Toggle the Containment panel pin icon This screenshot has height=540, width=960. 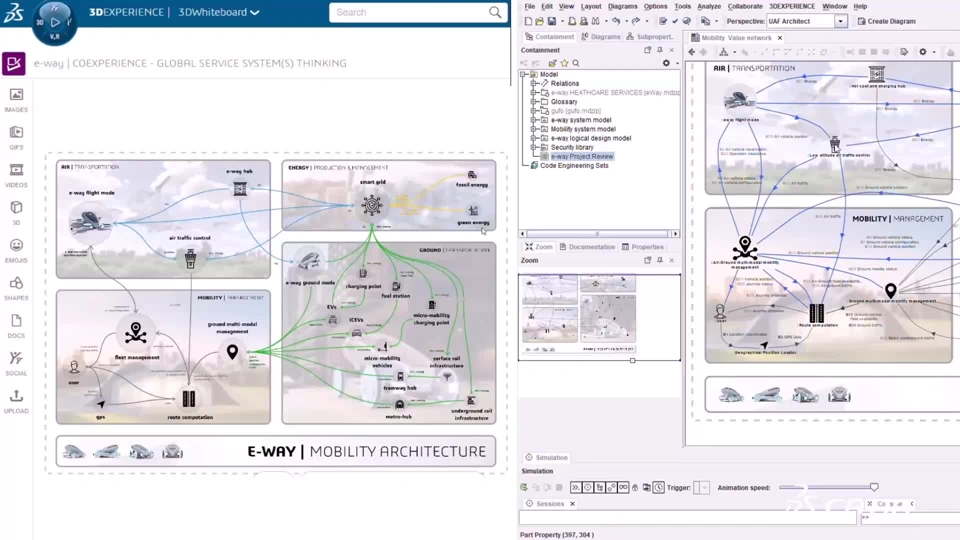(x=660, y=50)
